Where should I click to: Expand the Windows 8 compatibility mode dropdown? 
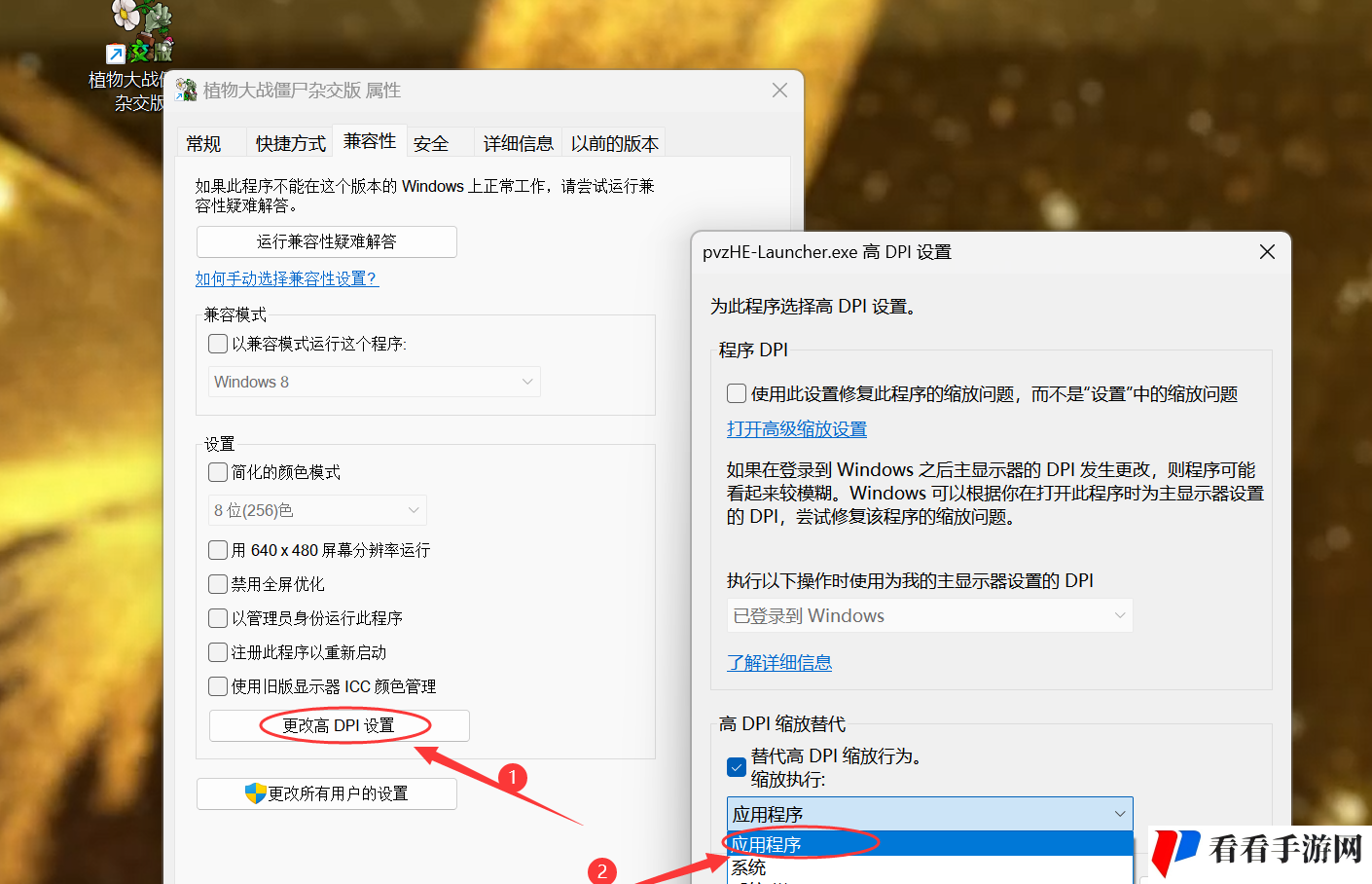tap(375, 382)
